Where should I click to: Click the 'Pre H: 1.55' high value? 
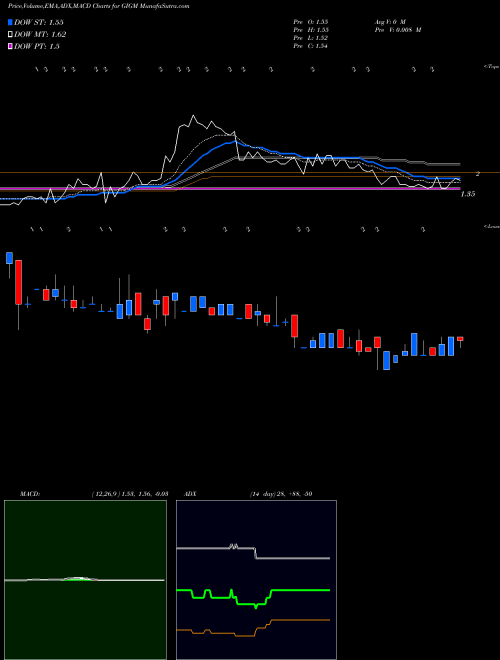click(x=311, y=30)
